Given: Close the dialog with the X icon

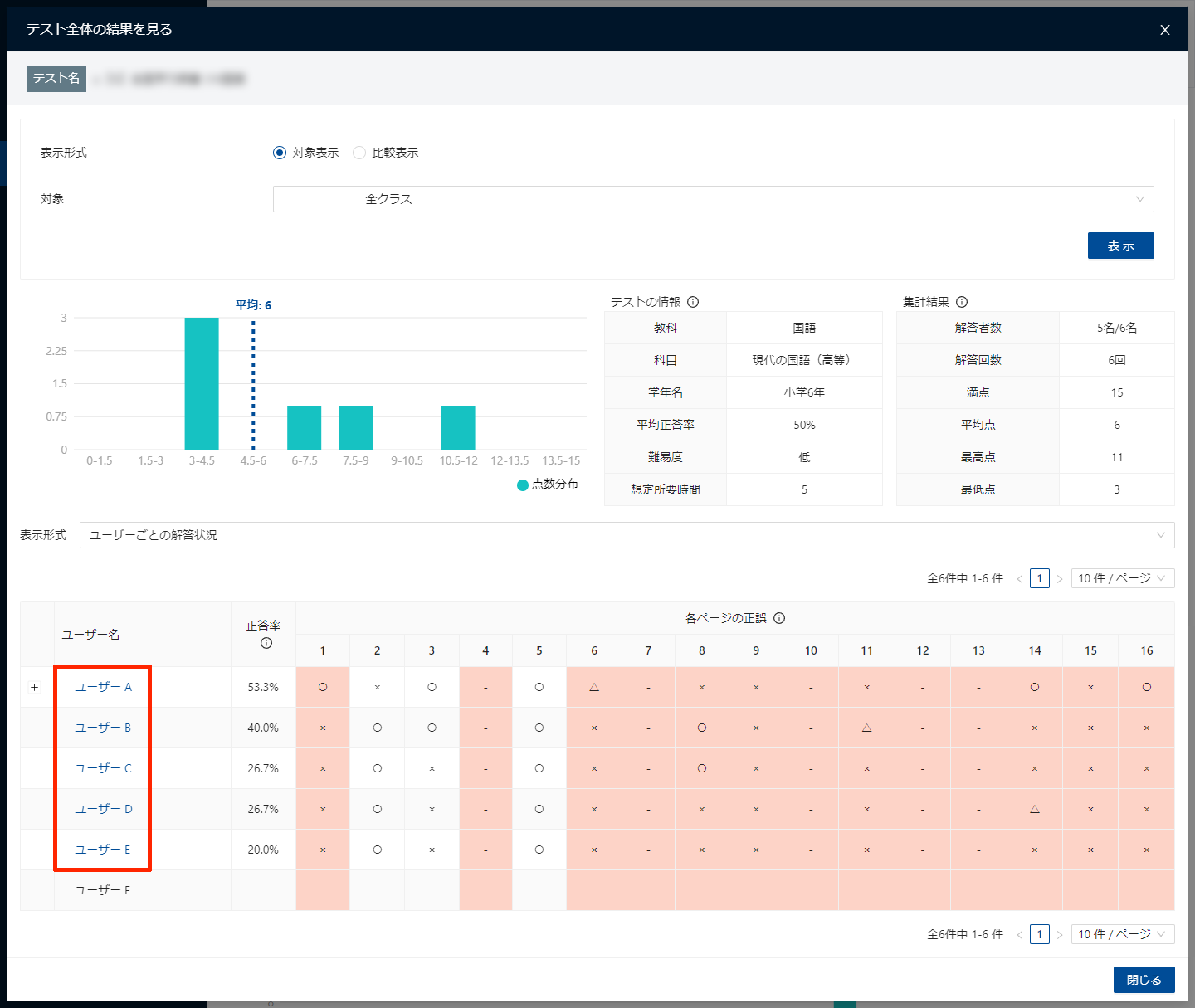Looking at the screenshot, I should coord(1165,30).
